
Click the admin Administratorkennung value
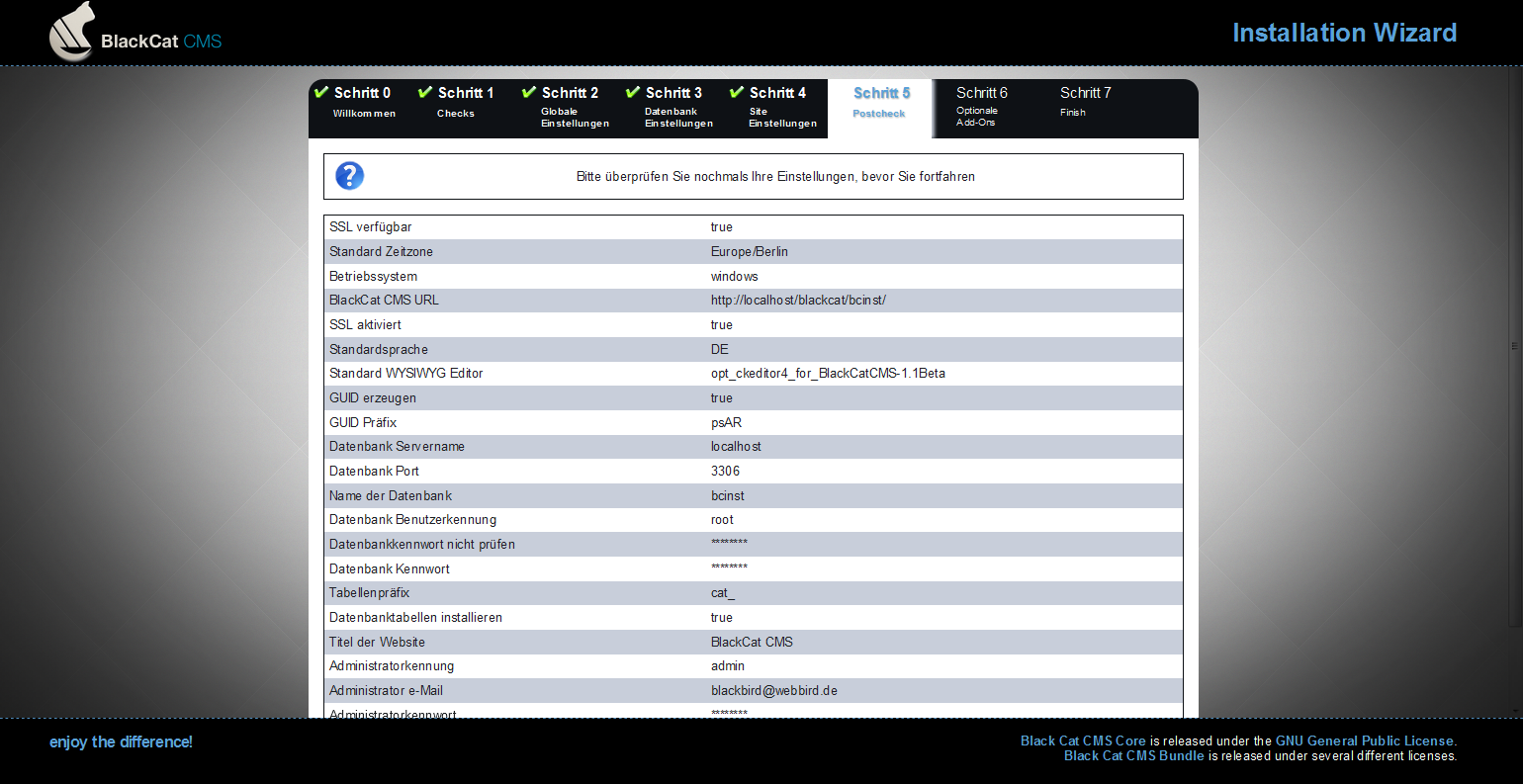point(728,666)
